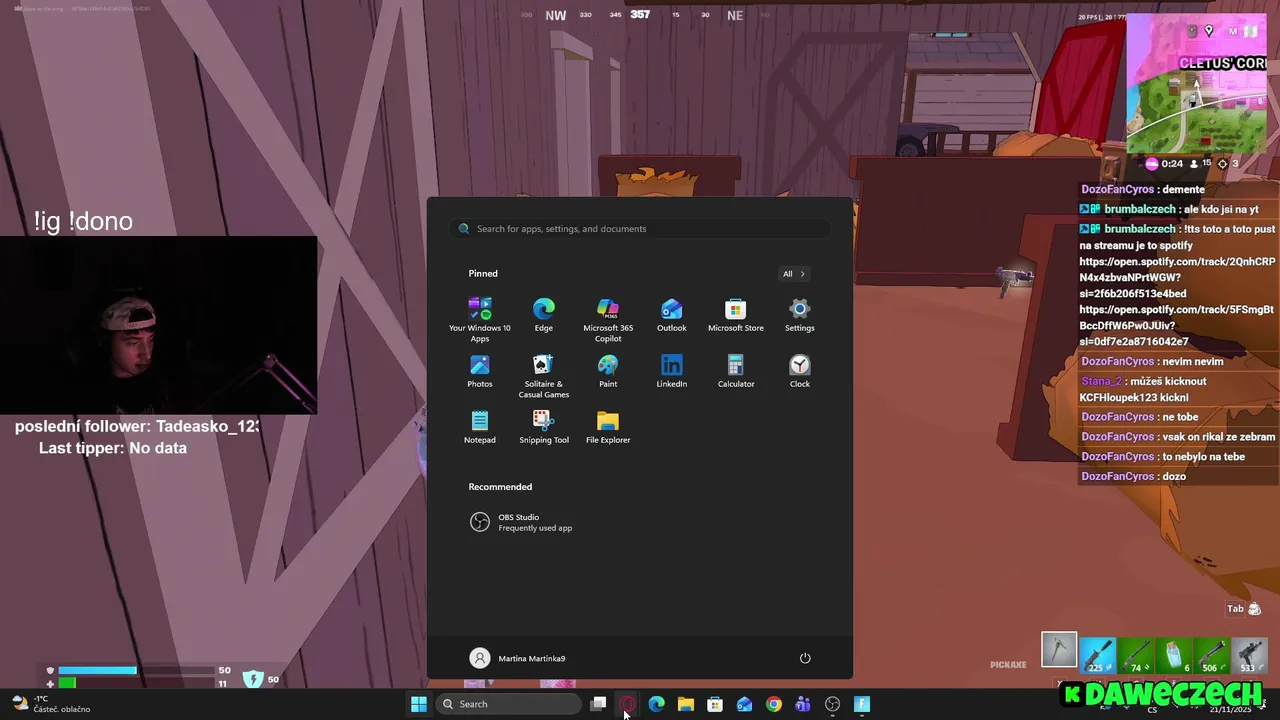This screenshot has width=1280, height=720.
Task: Click the green health bar in HUD
Action: click(67, 683)
